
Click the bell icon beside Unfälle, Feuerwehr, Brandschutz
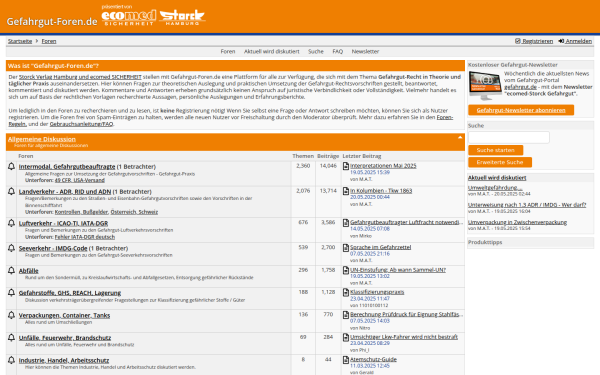pyautogui.click(x=11, y=338)
